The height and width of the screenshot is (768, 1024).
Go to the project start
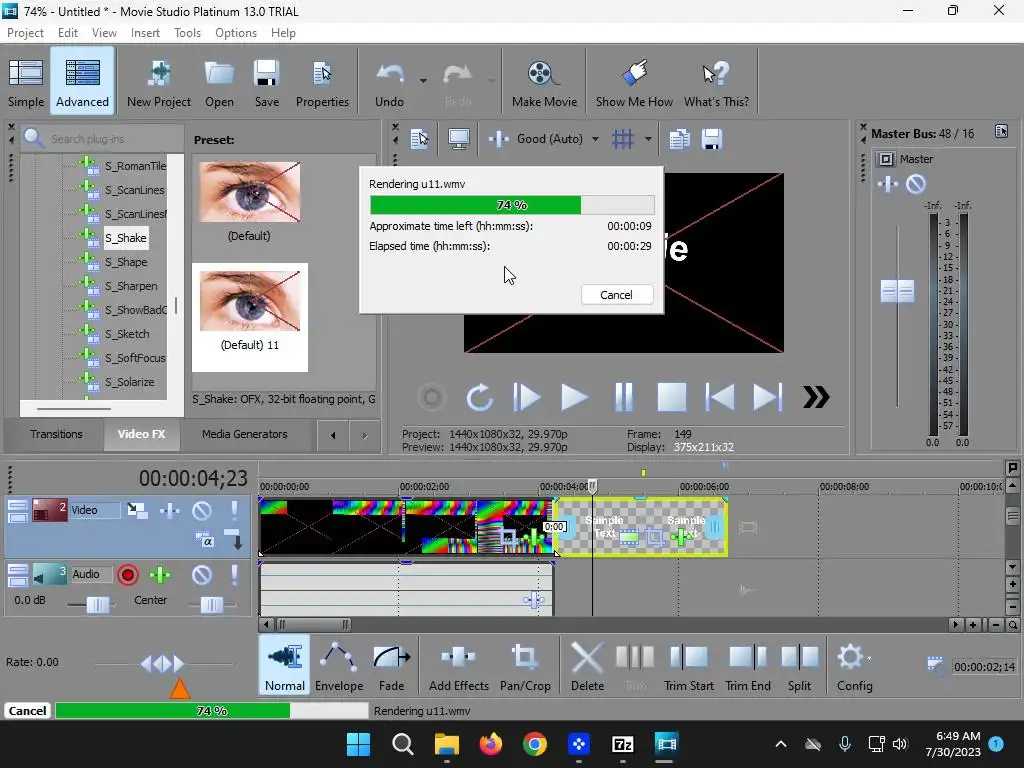pos(720,397)
